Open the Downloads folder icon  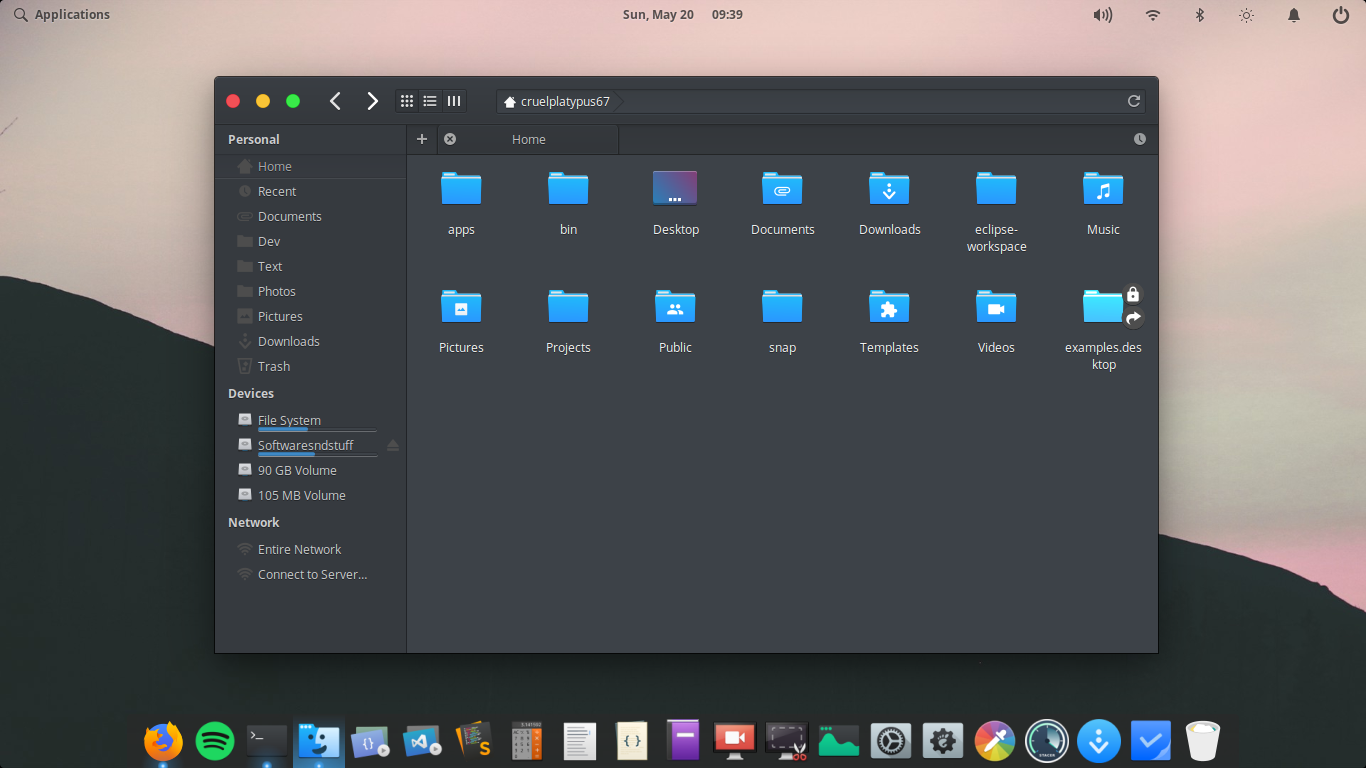889,188
